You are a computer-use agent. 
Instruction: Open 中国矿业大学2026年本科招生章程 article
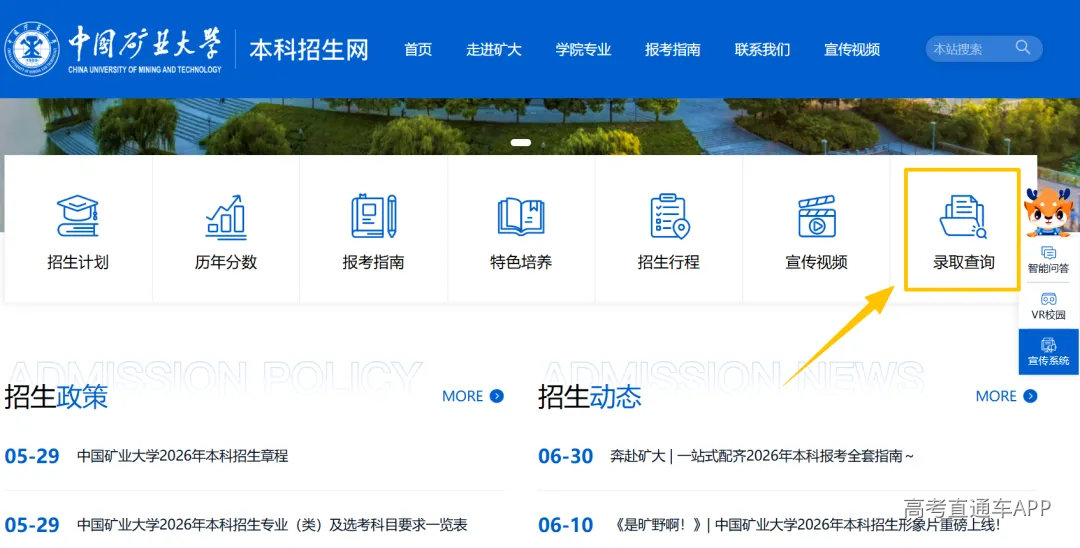[x=183, y=456]
